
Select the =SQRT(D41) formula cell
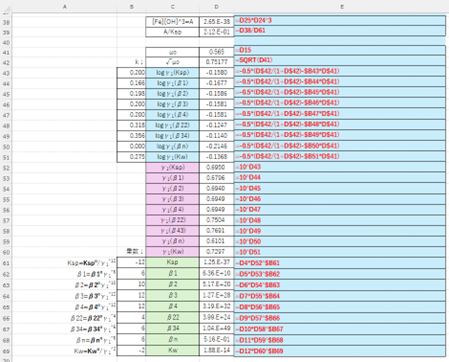[340, 60]
